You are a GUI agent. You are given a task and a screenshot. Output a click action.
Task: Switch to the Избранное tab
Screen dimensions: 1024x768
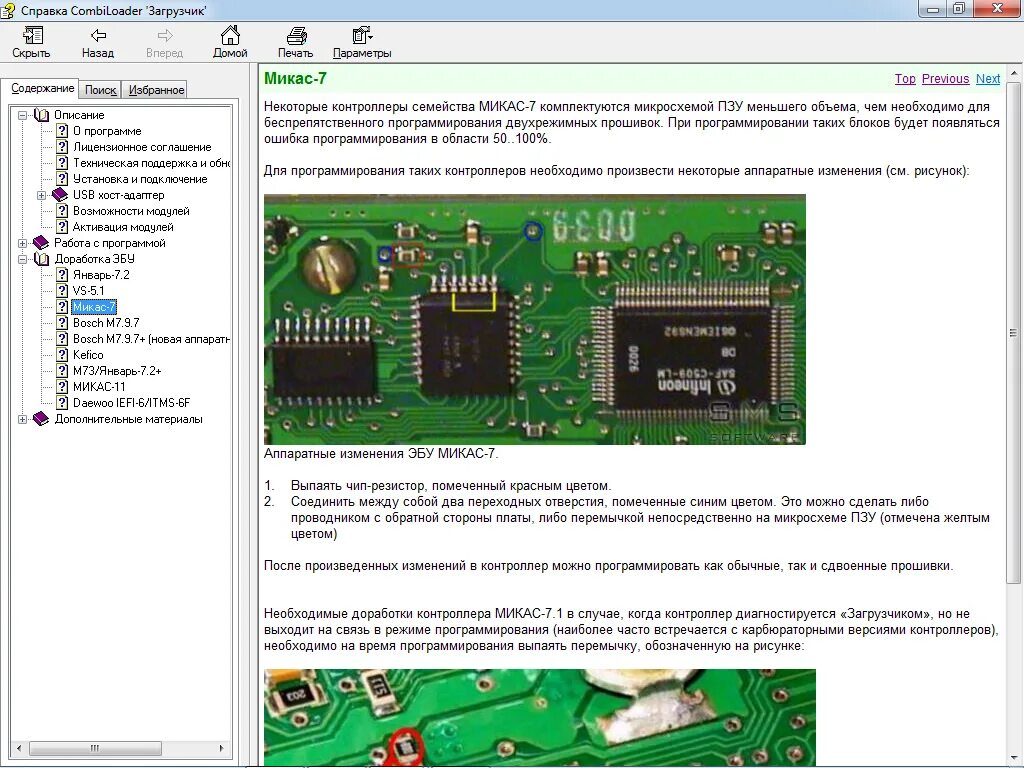155,90
